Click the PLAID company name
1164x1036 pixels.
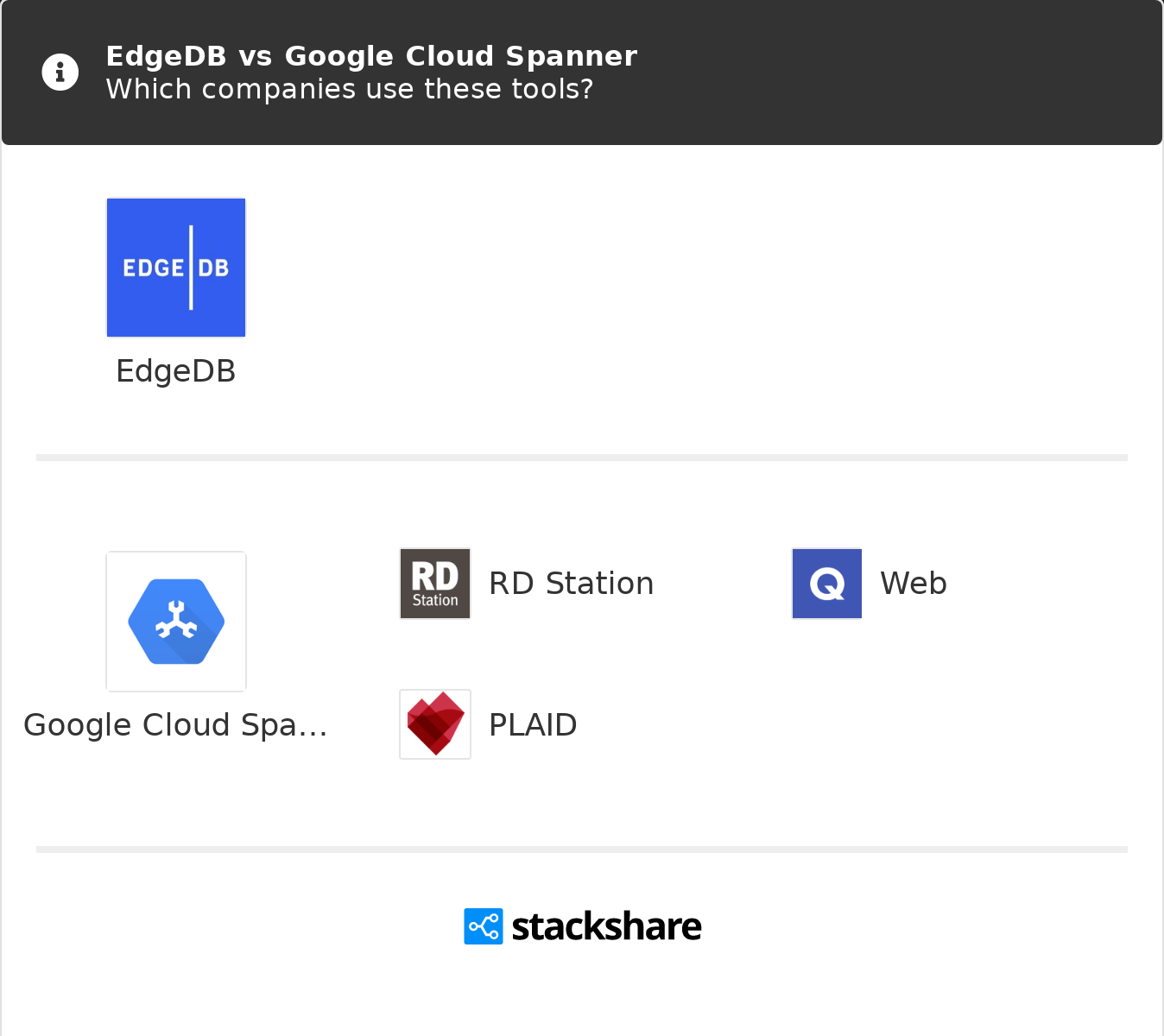click(533, 725)
